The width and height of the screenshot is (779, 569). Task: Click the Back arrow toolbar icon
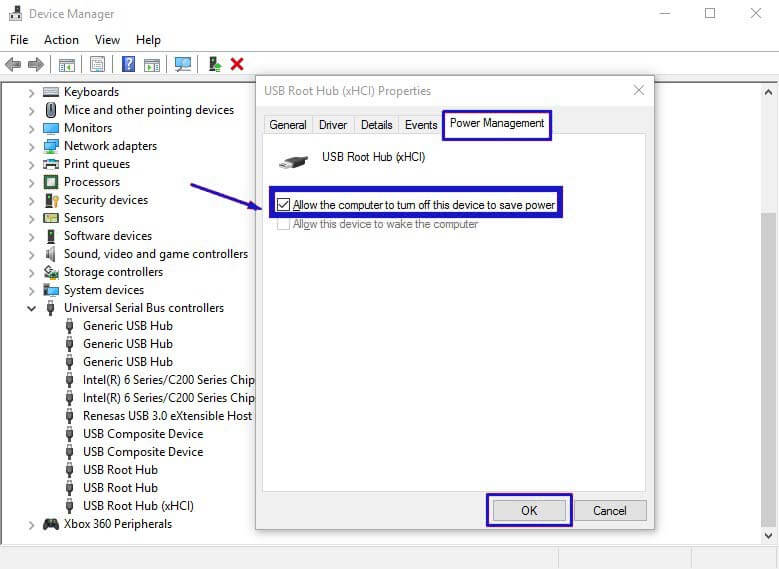pyautogui.click(x=13, y=64)
